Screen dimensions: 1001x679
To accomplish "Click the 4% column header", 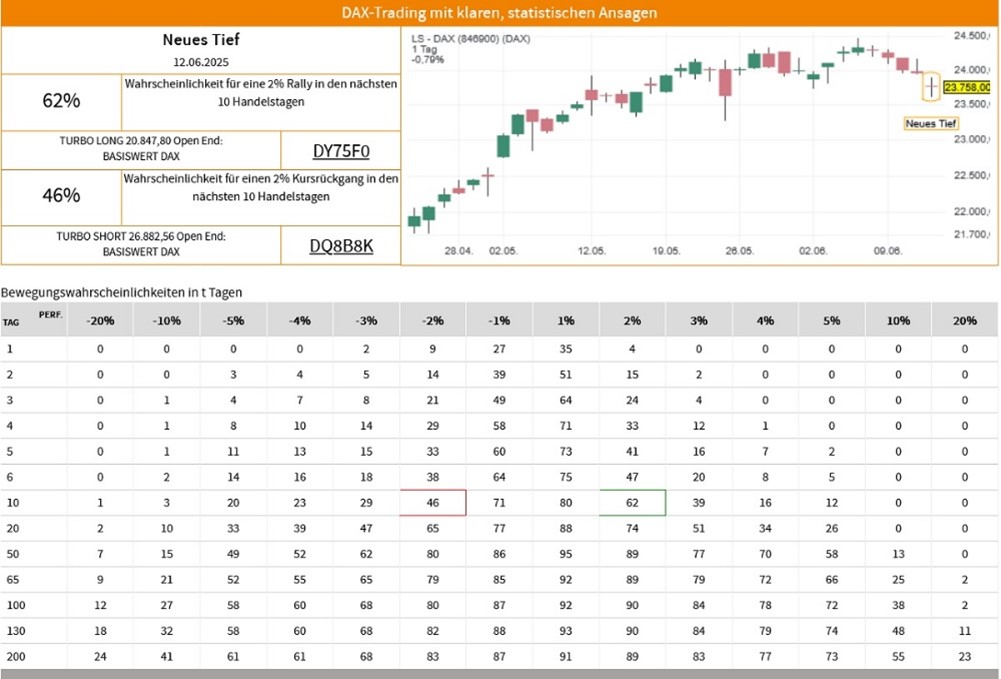I will tap(765, 321).
